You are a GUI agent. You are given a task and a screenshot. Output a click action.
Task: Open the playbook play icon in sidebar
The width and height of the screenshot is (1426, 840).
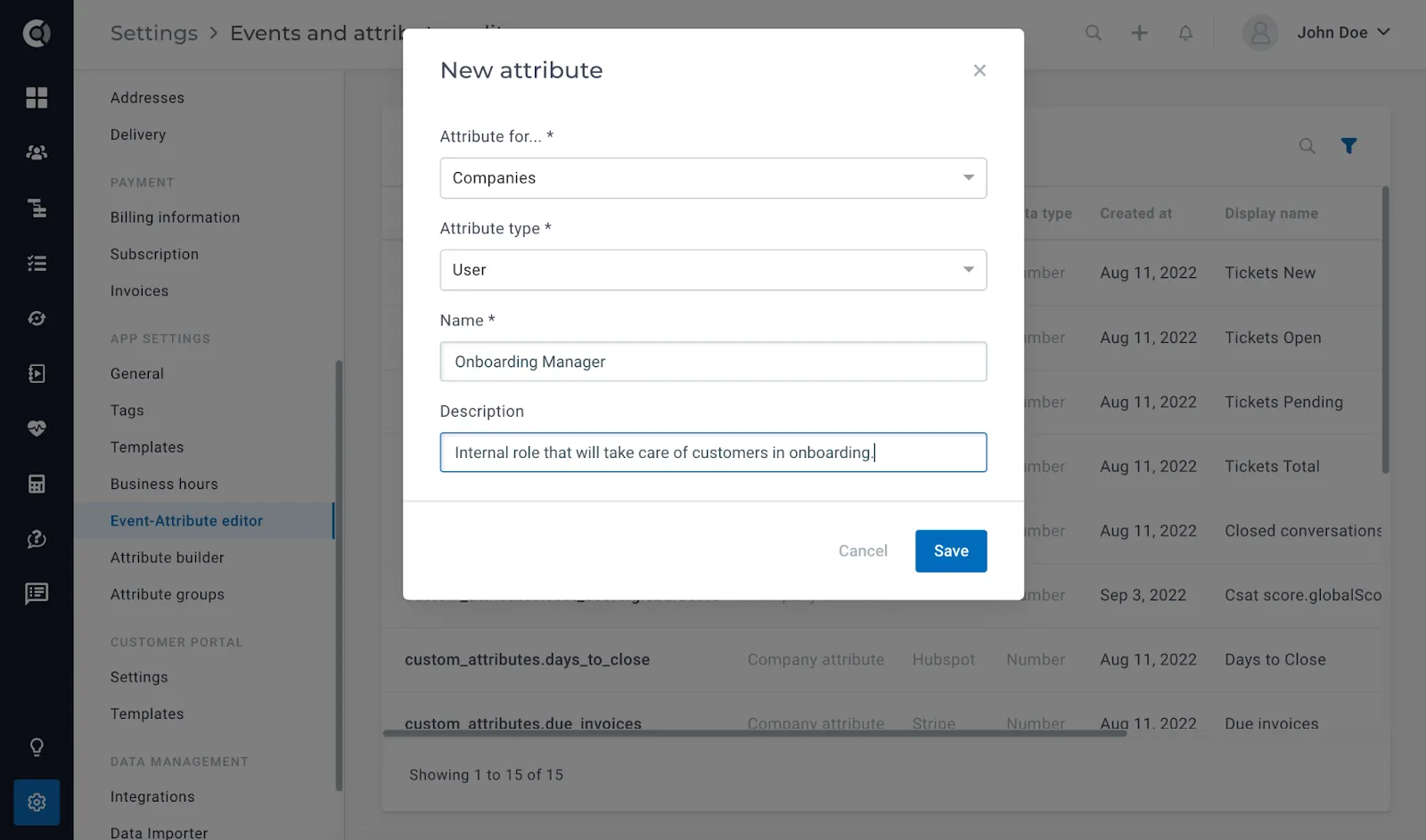[37, 373]
